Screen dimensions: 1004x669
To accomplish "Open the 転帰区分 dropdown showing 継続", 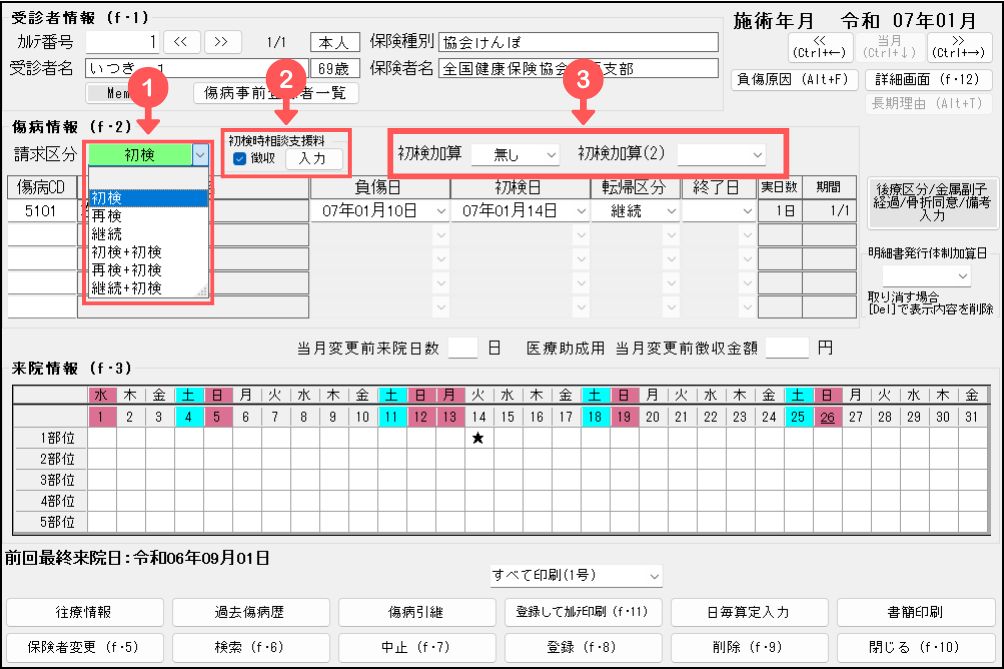I will coord(636,212).
